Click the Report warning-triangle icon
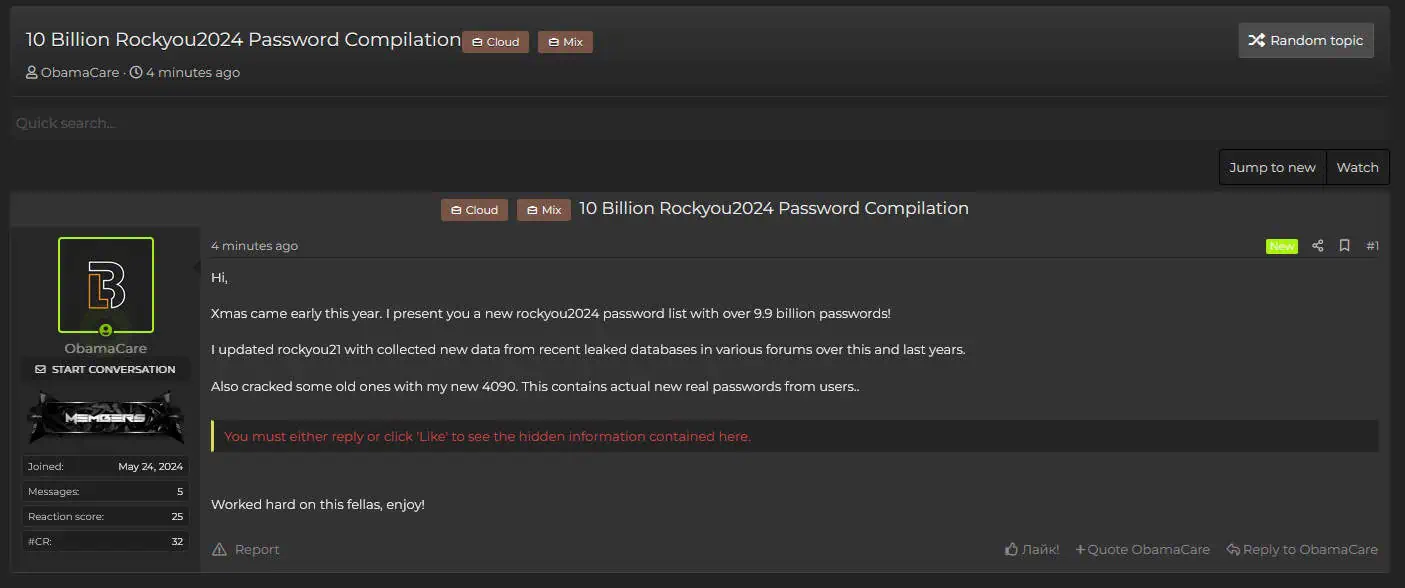 coord(218,549)
